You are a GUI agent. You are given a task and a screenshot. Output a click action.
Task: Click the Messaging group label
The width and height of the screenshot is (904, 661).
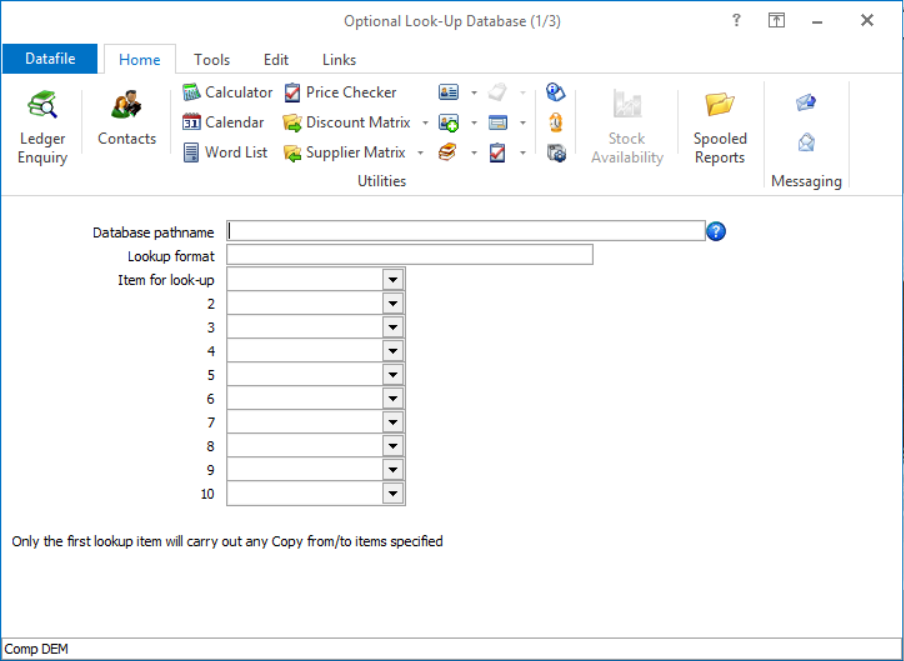pos(806,181)
